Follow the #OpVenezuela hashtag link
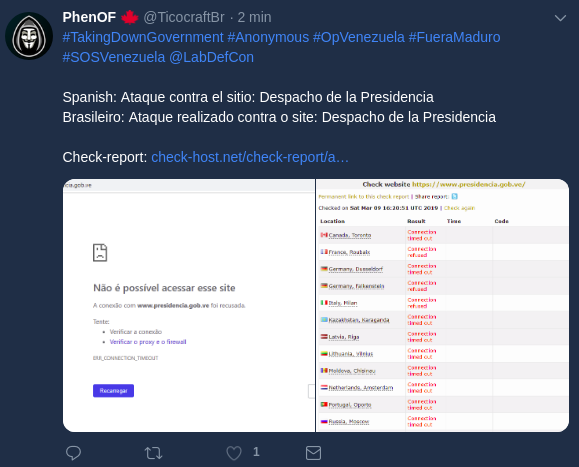 coord(359,37)
